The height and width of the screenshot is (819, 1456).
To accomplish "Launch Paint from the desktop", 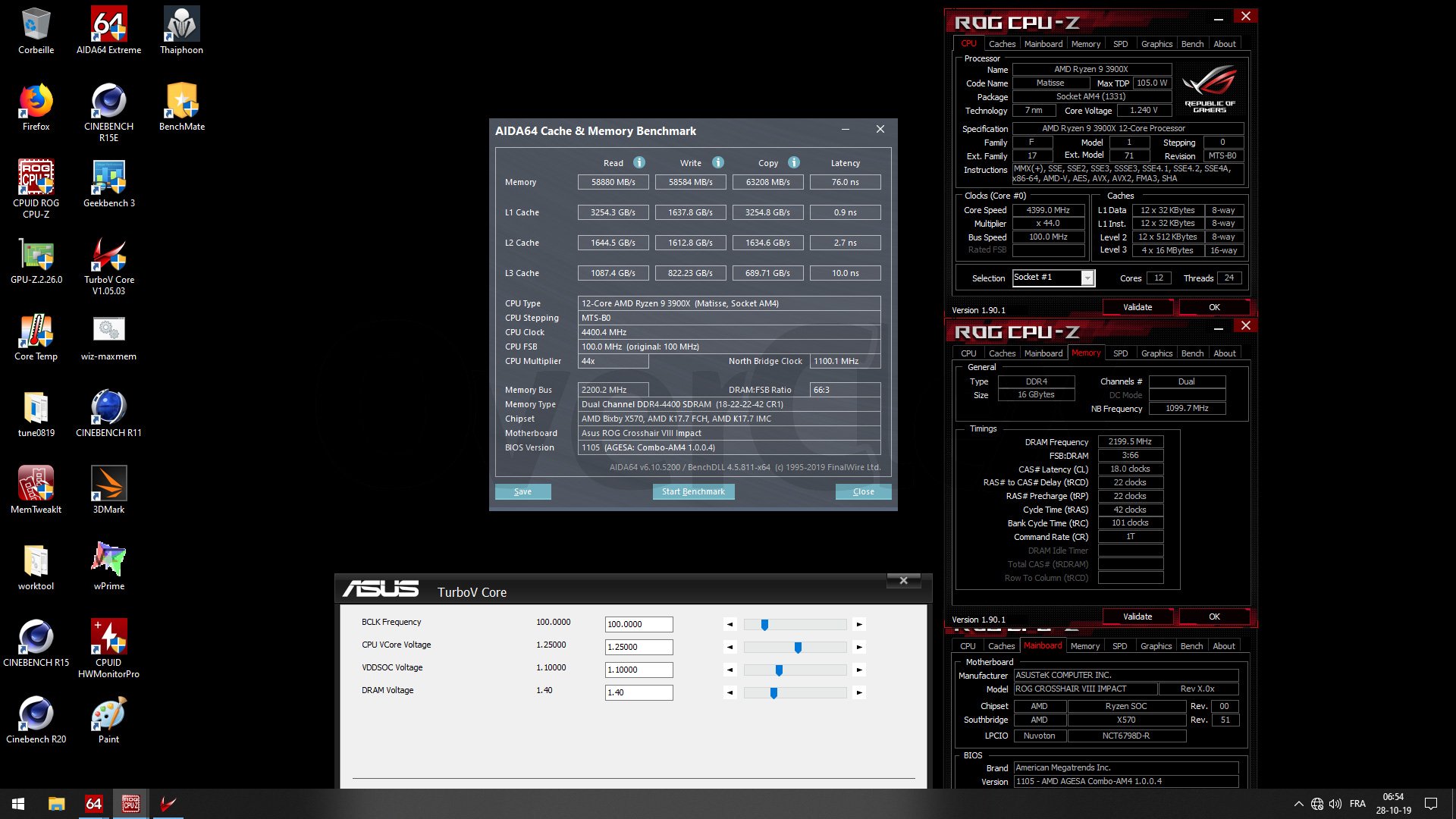I will pyautogui.click(x=108, y=720).
